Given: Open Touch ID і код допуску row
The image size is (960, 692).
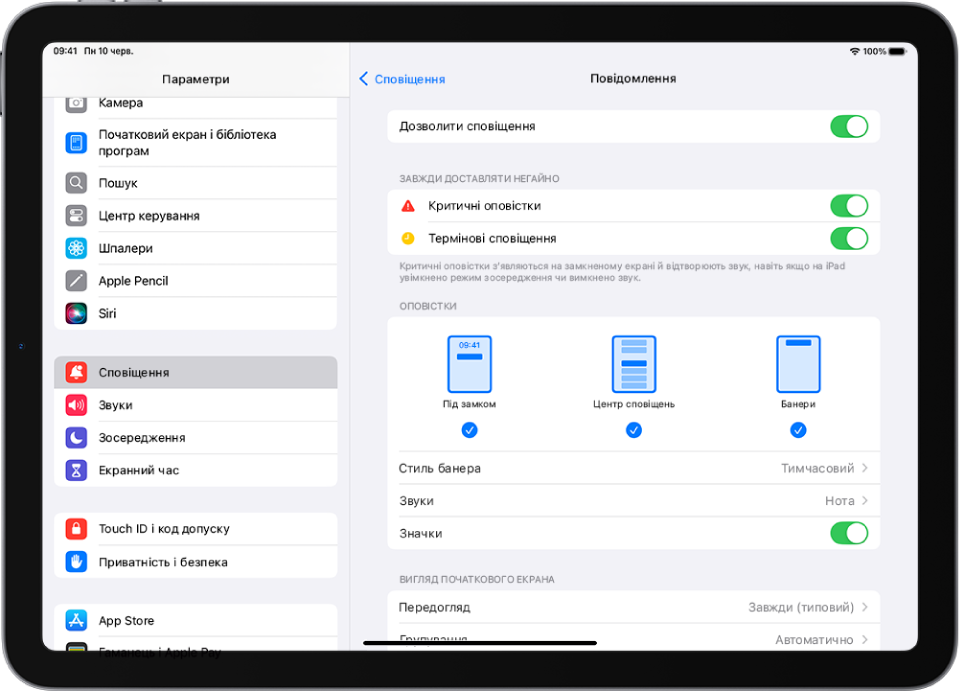Looking at the screenshot, I should click(195, 528).
